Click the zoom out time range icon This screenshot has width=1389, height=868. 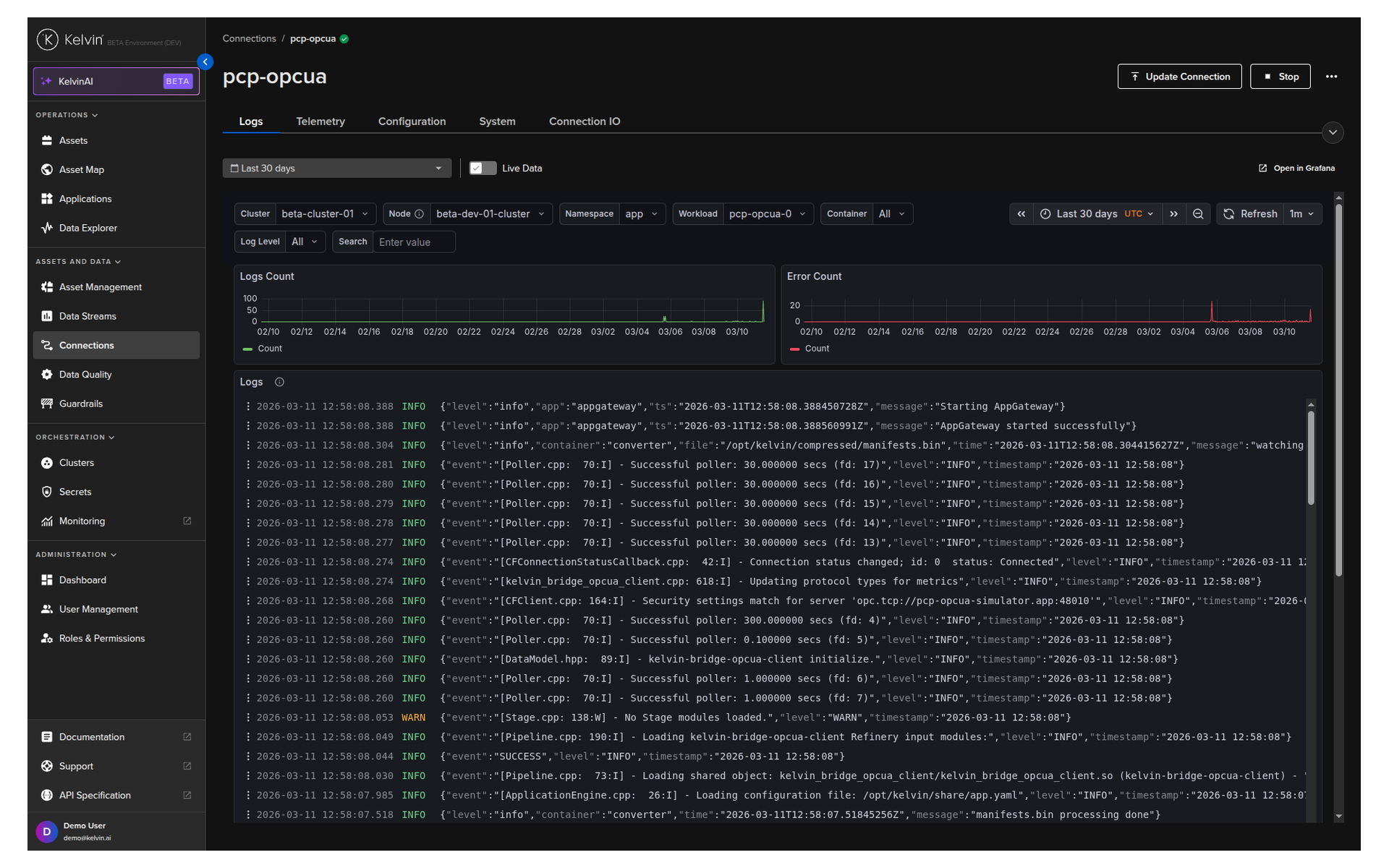pos(1198,214)
